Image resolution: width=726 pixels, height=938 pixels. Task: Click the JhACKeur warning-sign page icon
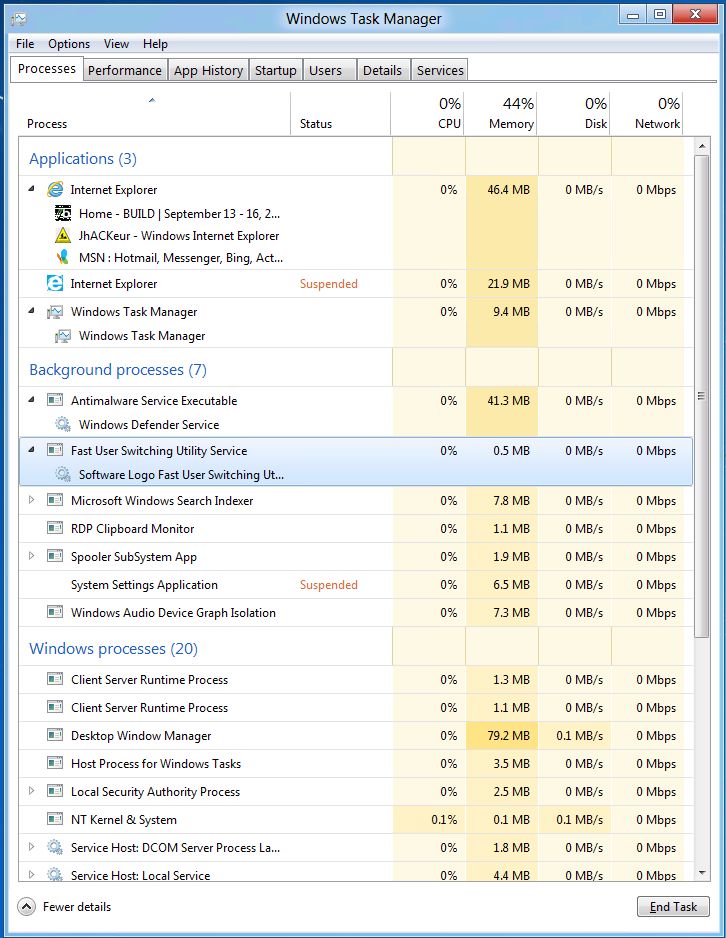(x=63, y=236)
